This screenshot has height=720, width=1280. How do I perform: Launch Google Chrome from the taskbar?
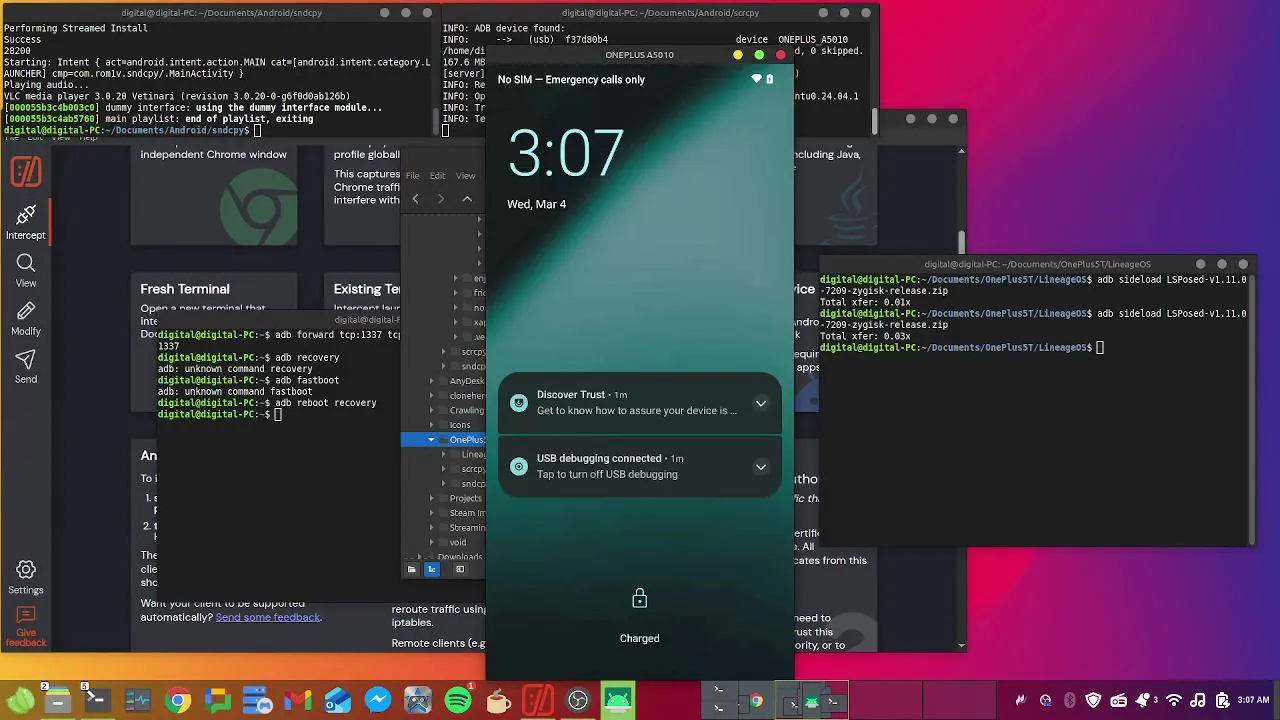(178, 700)
